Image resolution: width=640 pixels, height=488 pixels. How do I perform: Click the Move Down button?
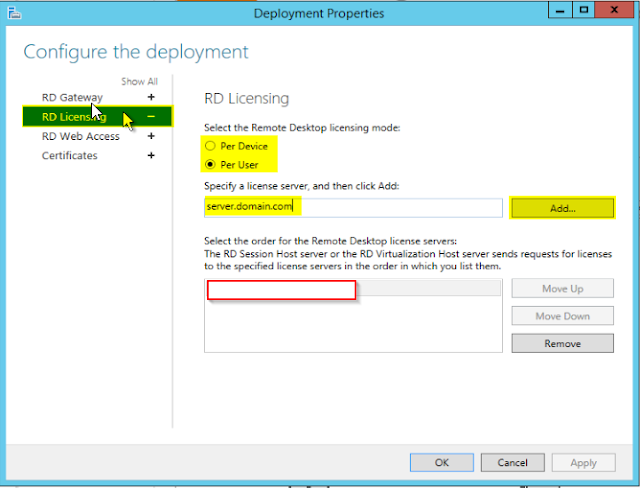562,316
